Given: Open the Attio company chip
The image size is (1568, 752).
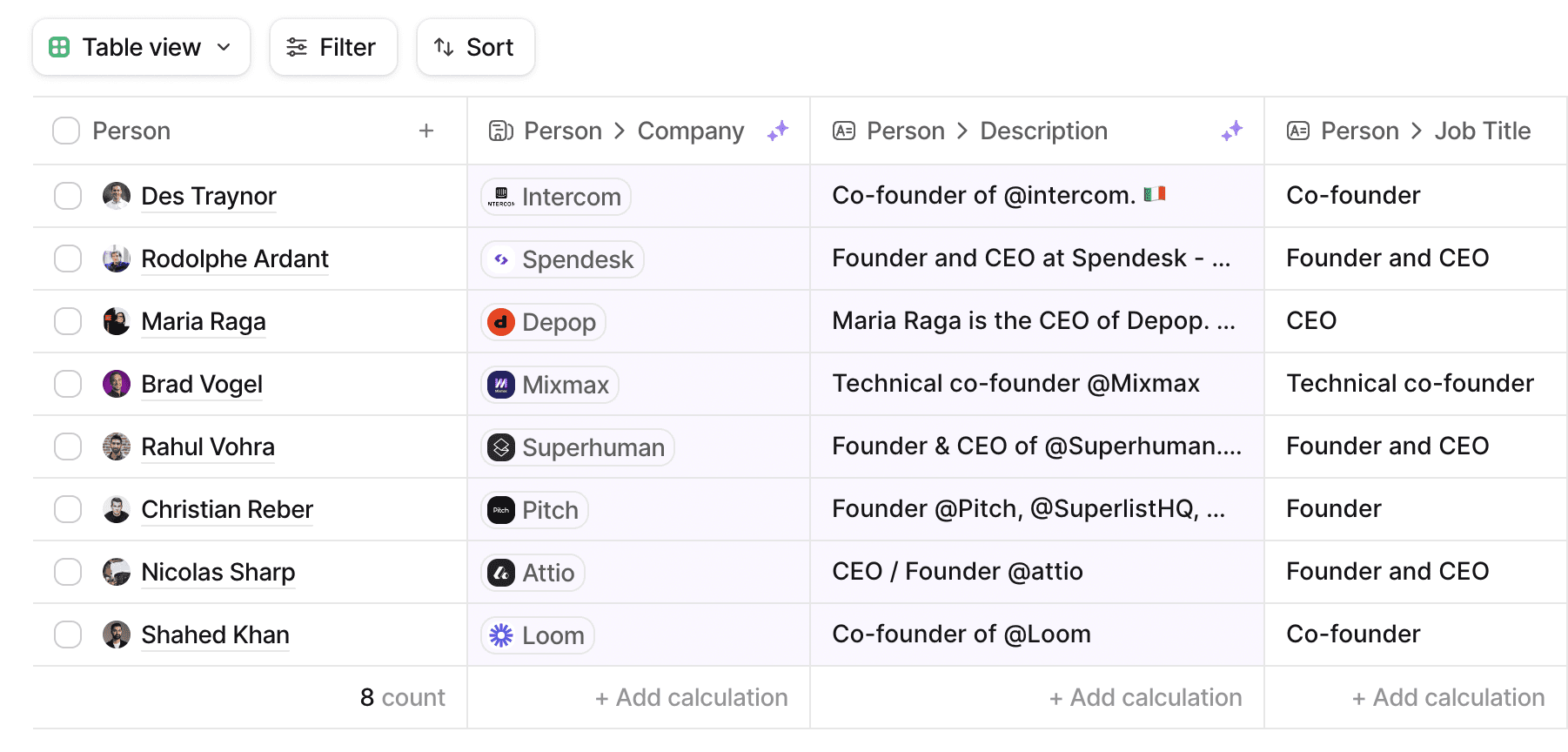Looking at the screenshot, I should (533, 573).
